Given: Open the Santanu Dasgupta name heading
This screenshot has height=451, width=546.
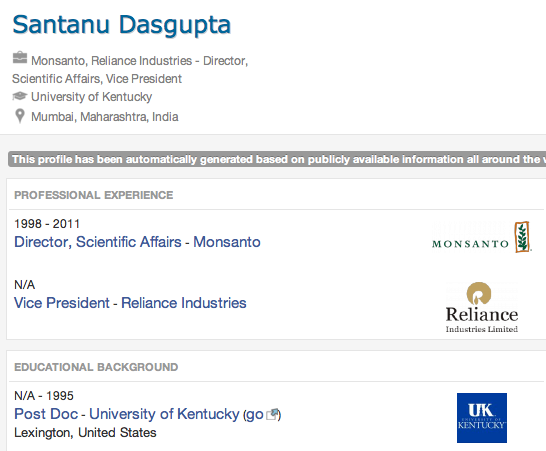Looking at the screenshot, I should coord(122,25).
